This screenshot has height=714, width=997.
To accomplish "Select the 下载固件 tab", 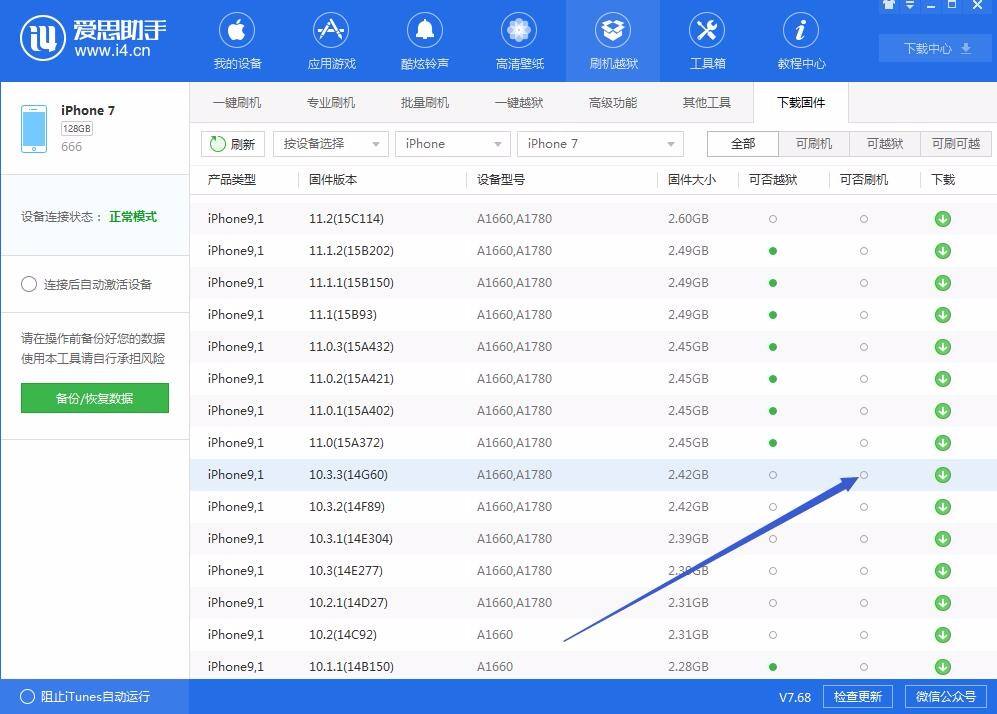I will [801, 102].
